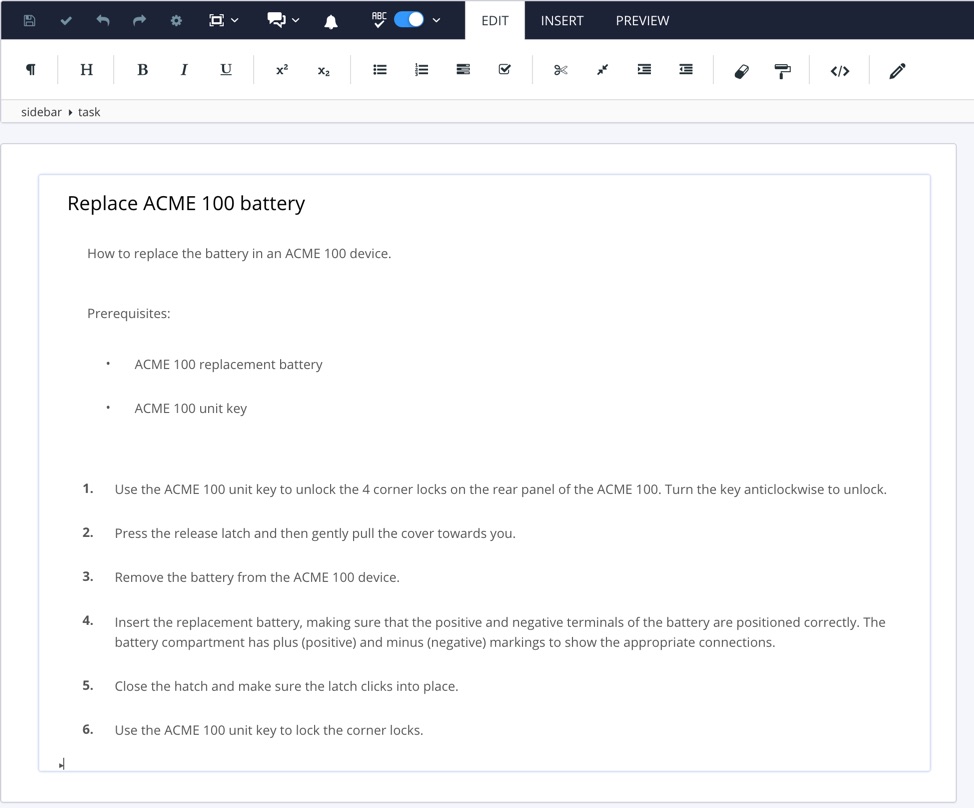Toggle the spell check switch
Image resolution: width=974 pixels, height=808 pixels.
pyautogui.click(x=408, y=19)
